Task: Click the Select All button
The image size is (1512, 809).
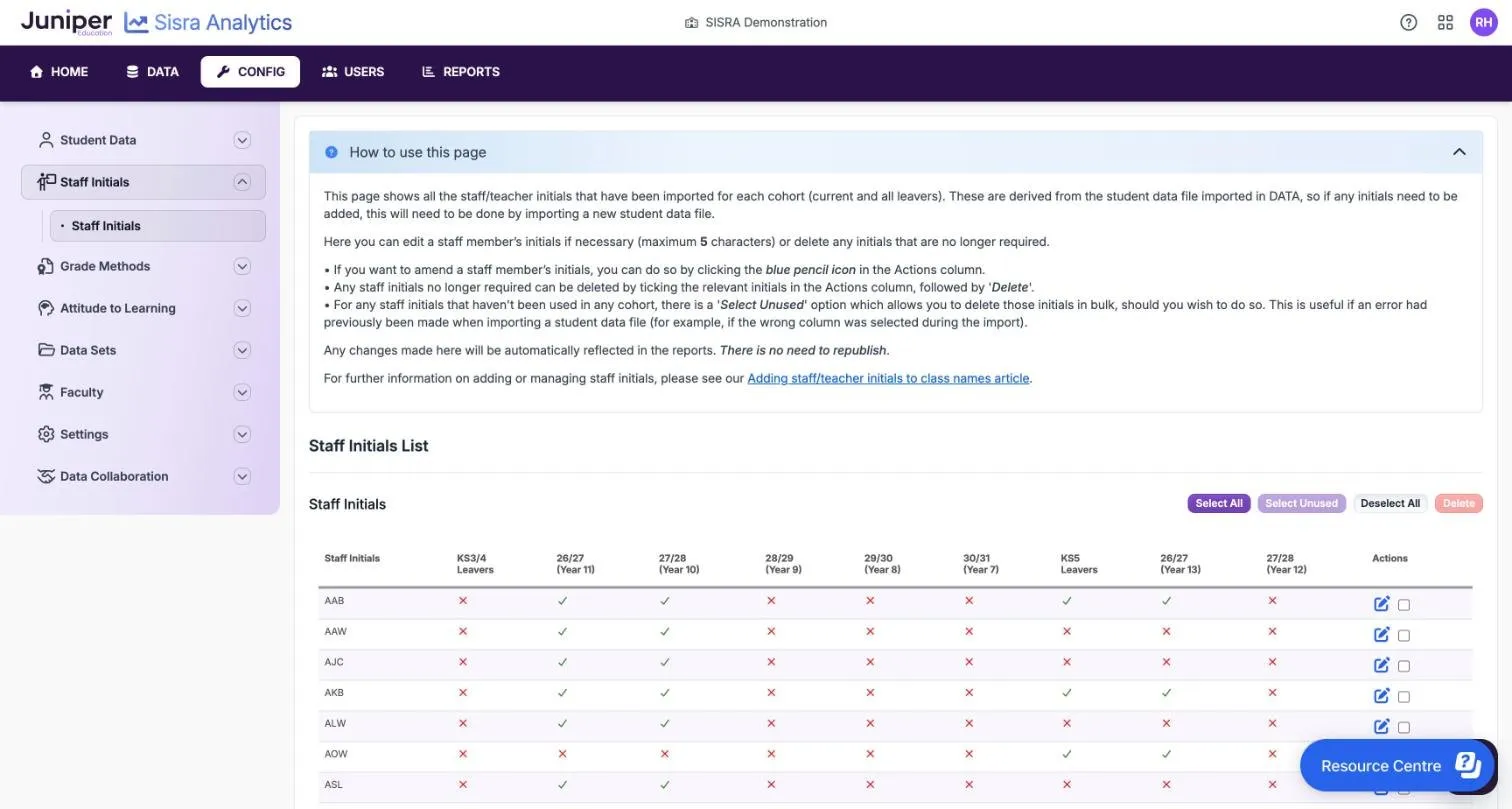Action: point(1219,503)
